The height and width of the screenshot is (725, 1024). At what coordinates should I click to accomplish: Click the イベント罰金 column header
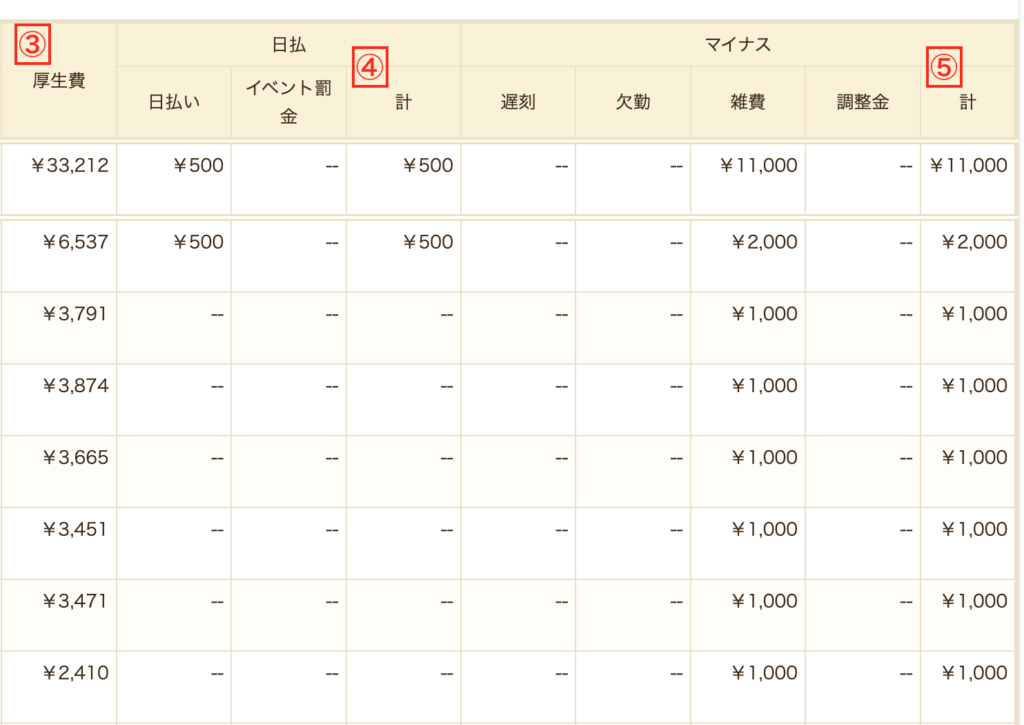[x=288, y=102]
